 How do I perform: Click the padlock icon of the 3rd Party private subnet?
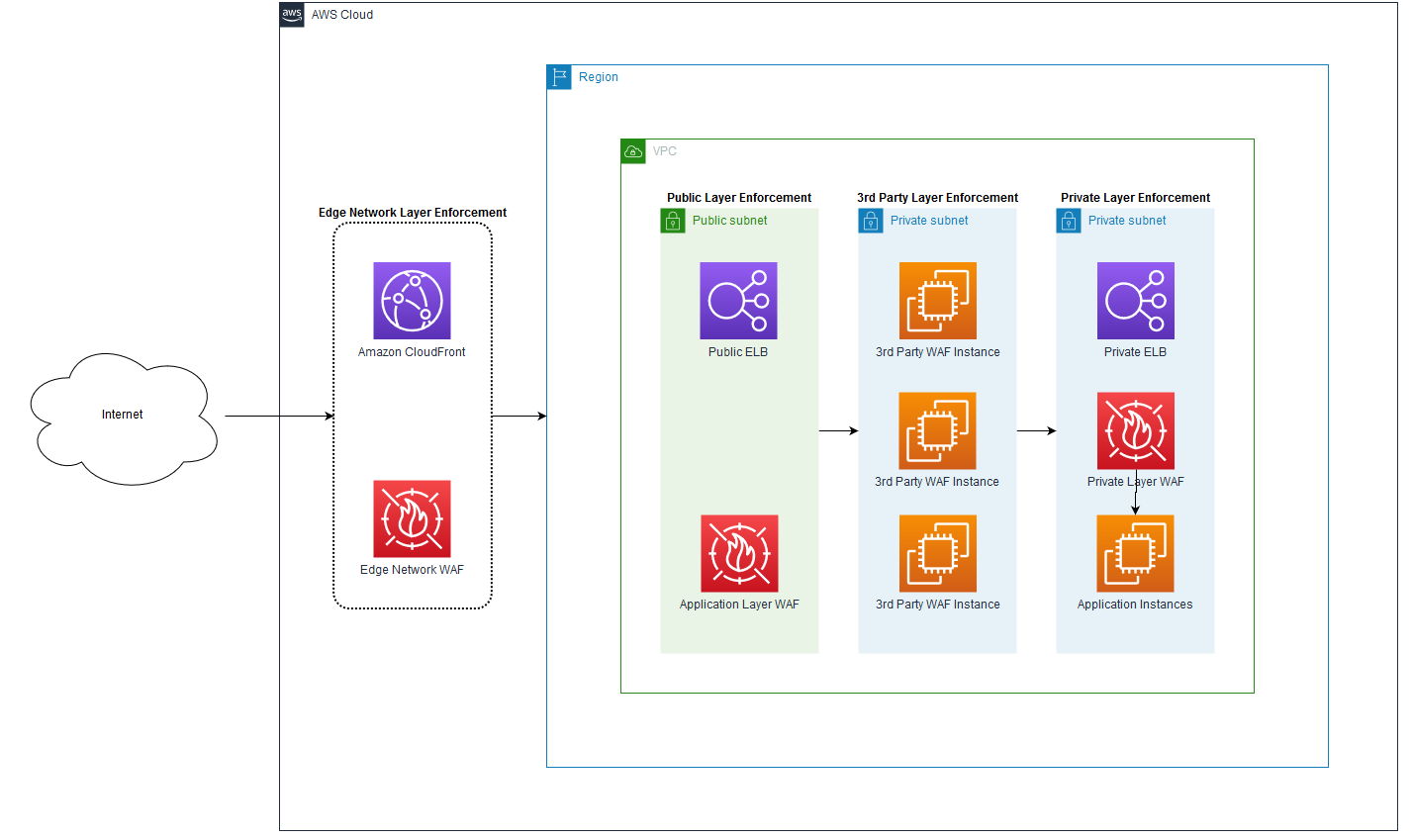[871, 221]
